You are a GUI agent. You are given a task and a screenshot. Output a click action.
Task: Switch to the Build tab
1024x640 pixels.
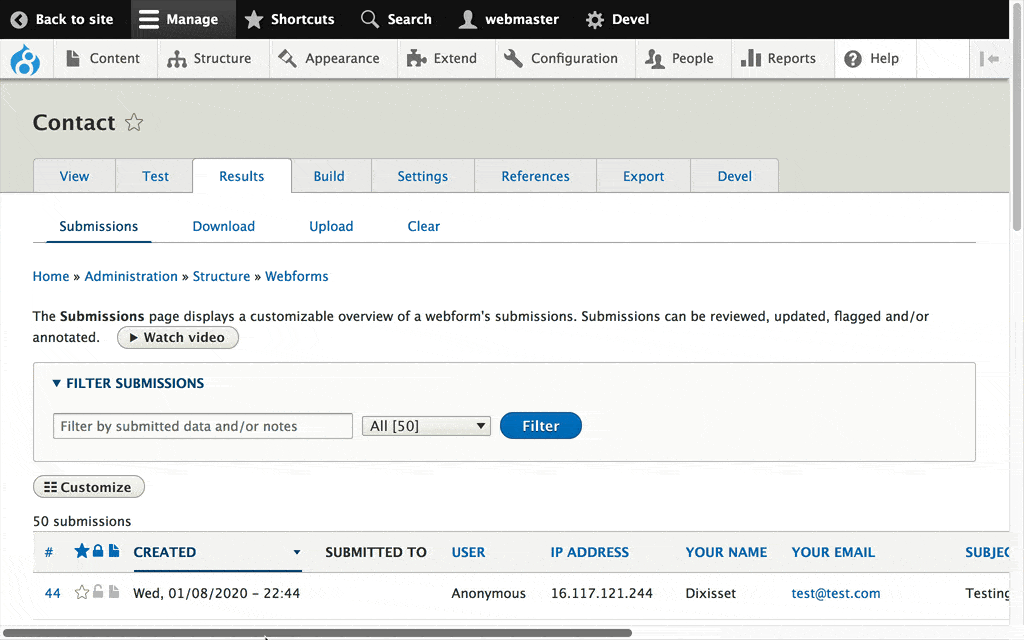pyautogui.click(x=329, y=176)
